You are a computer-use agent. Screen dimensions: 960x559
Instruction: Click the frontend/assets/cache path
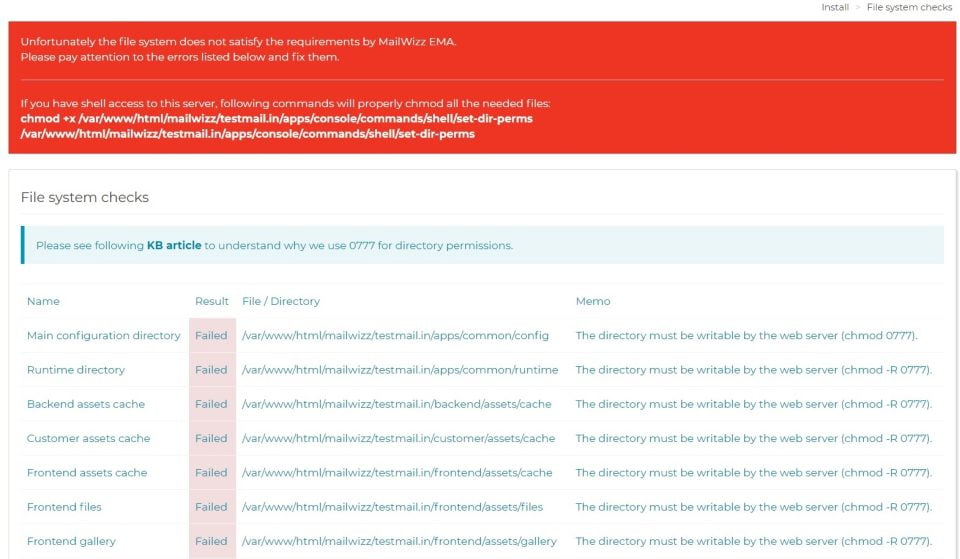tap(397, 473)
